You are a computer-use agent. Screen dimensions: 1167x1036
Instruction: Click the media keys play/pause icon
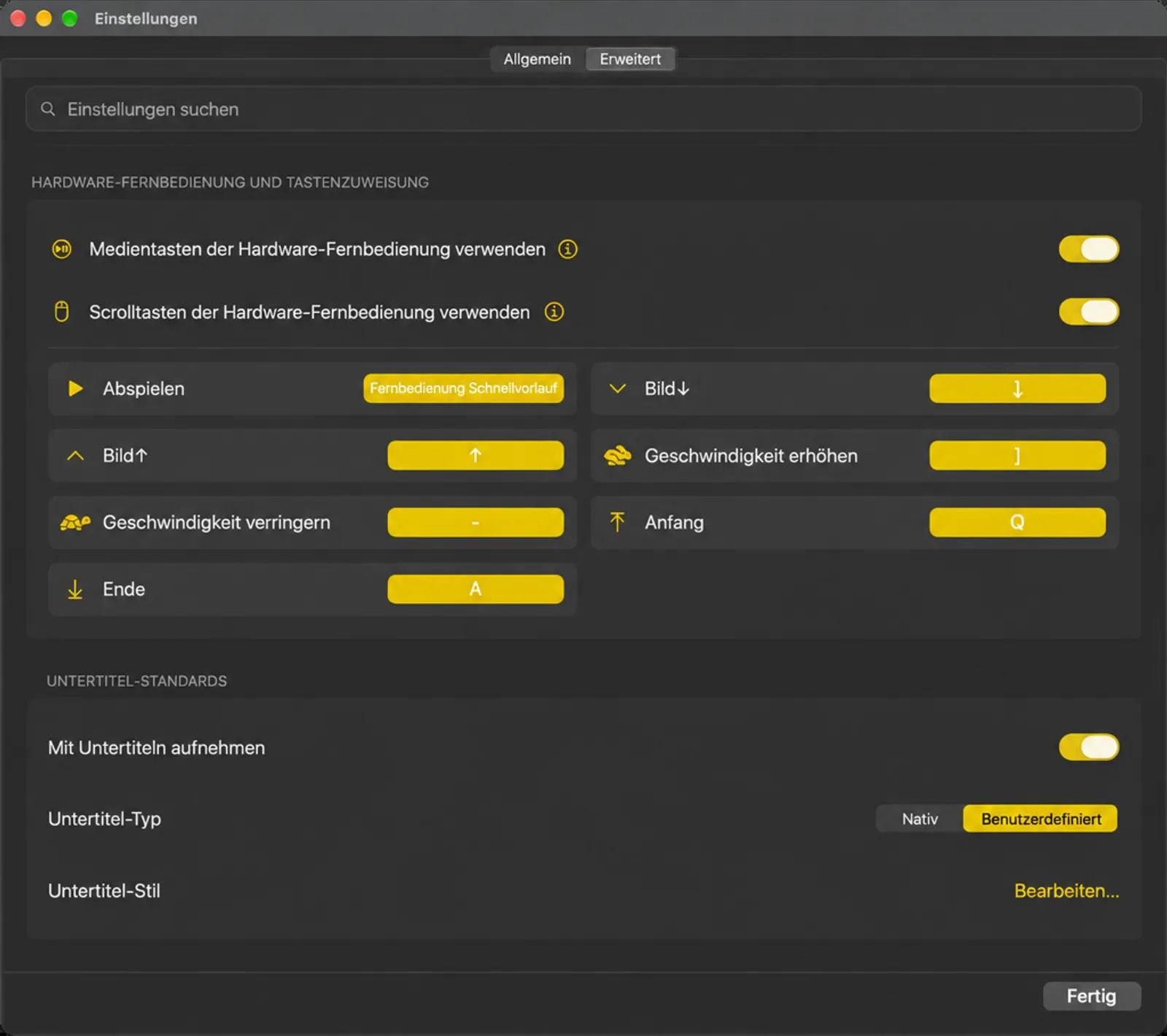coord(62,249)
